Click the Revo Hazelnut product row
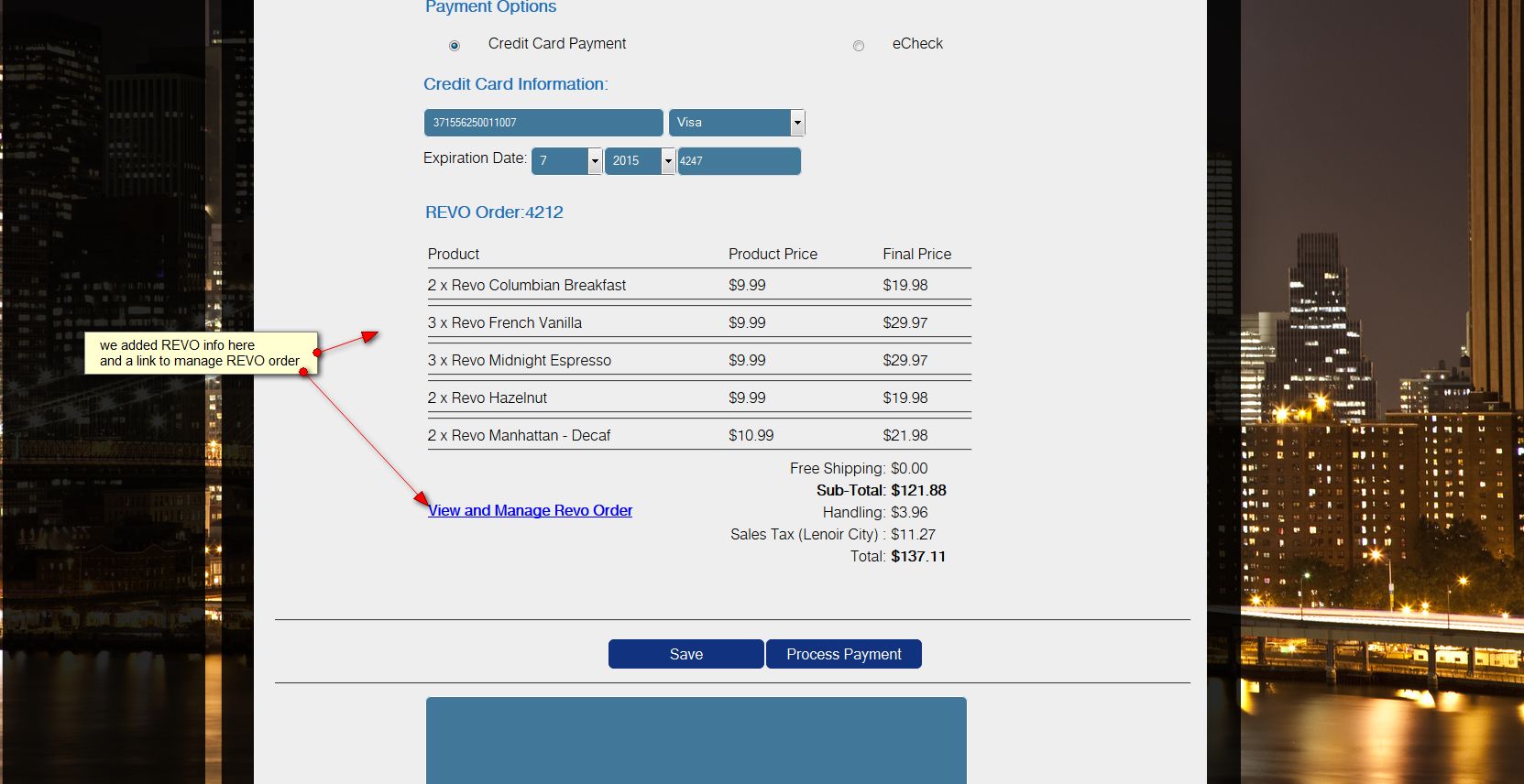This screenshot has width=1524, height=784. tap(699, 398)
